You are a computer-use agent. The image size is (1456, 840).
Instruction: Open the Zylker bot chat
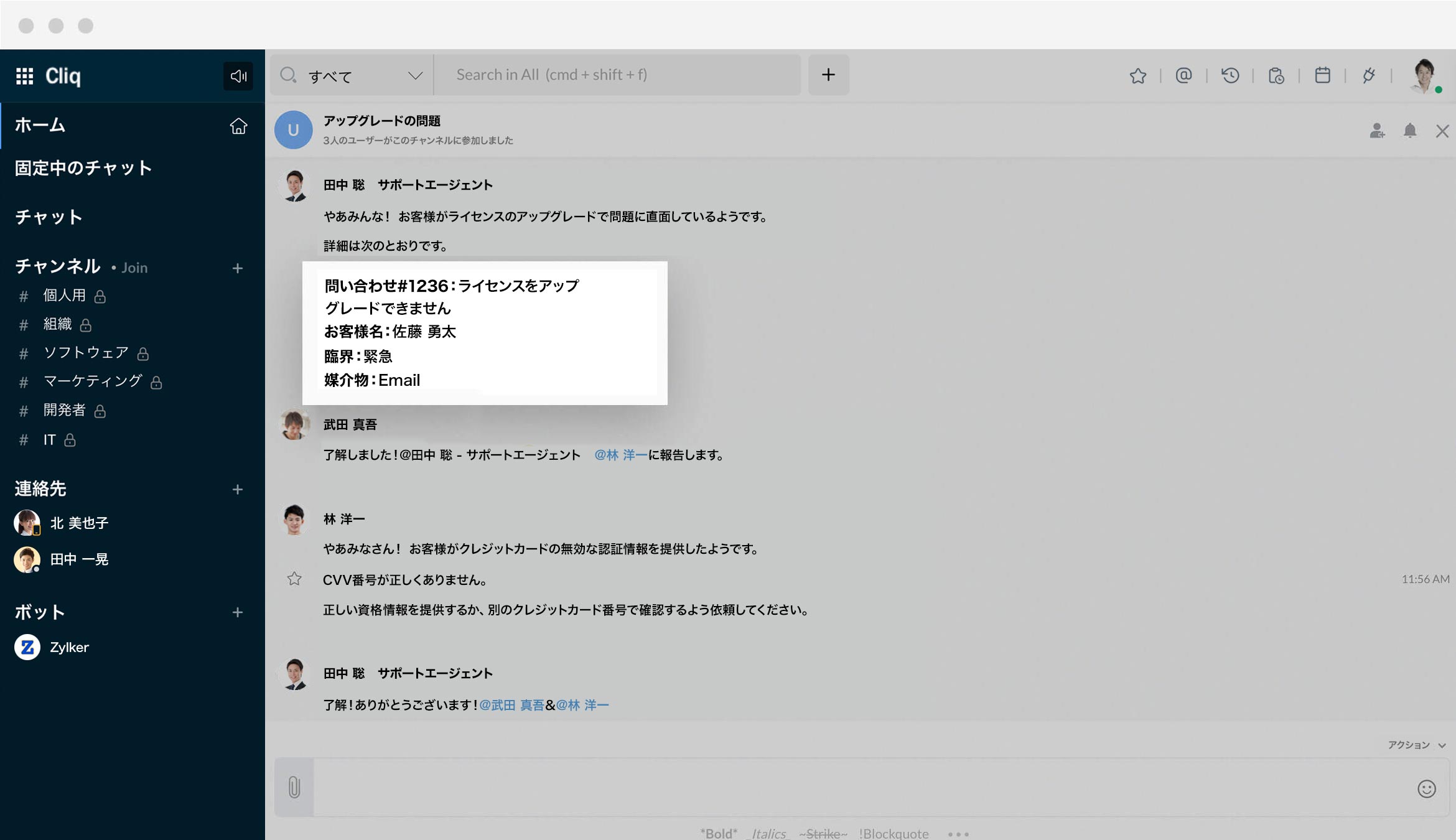[69, 647]
